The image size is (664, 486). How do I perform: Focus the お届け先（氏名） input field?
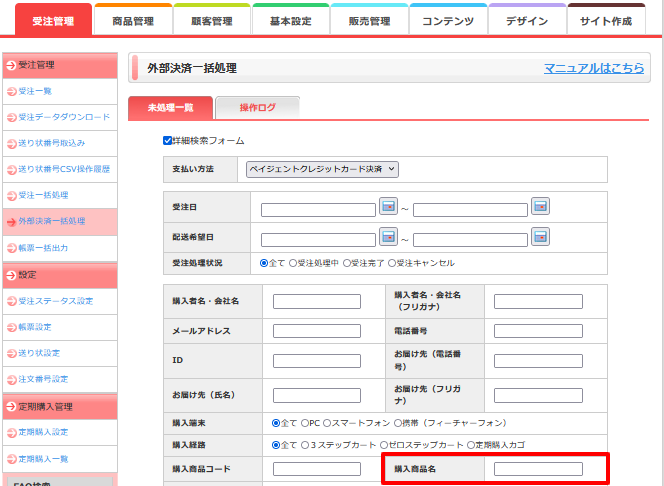(x=317, y=395)
